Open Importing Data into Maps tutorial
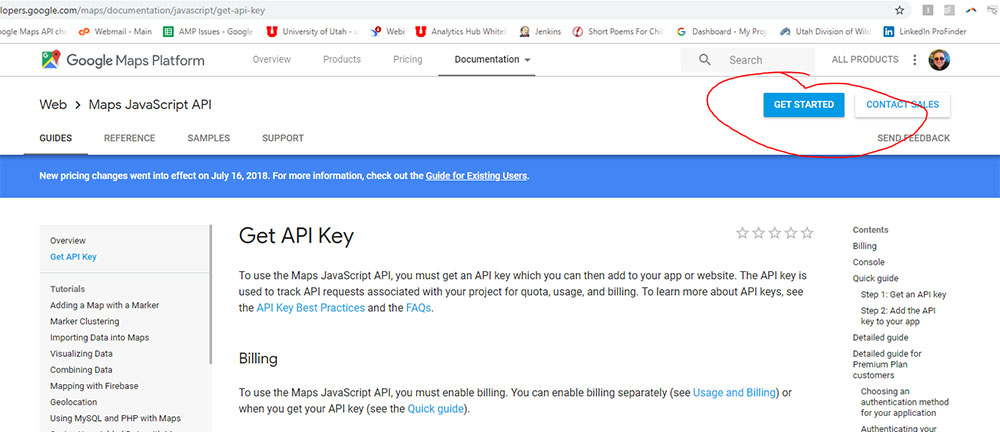1000x432 pixels. [x=99, y=337]
